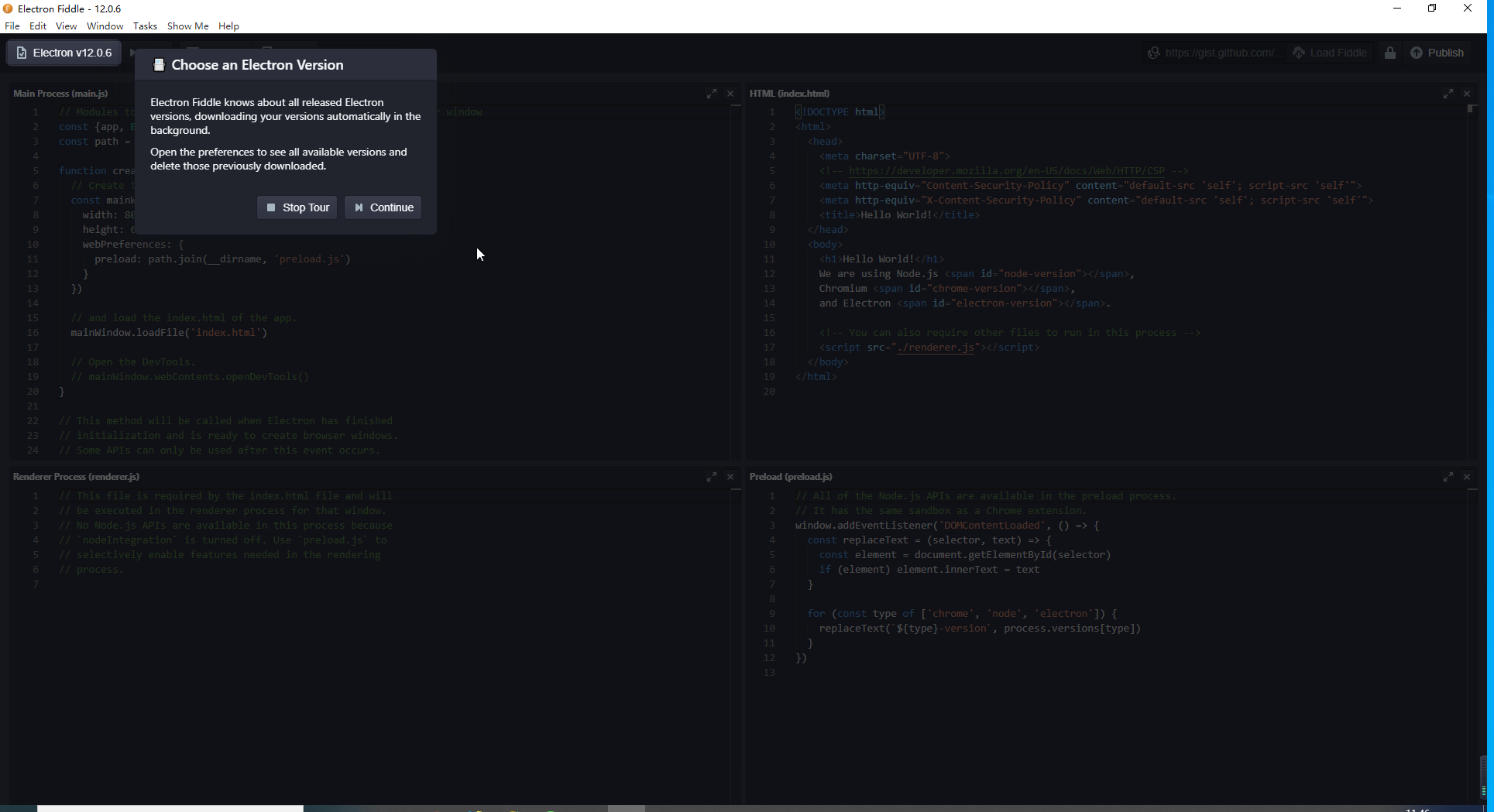Toggle the gist privacy lock icon
This screenshot has width=1494, height=812.
click(x=1390, y=53)
